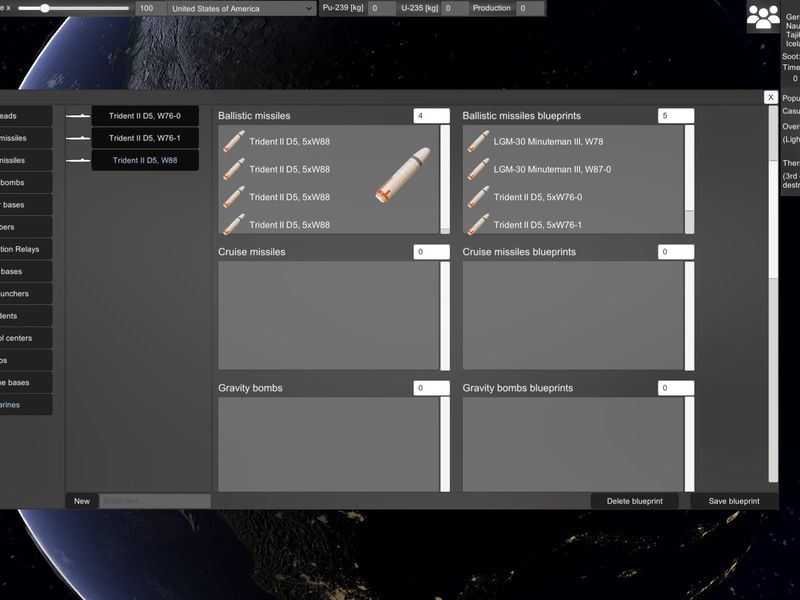The width and height of the screenshot is (800, 600).
Task: Click the Gravity bombs blueprints count field
Action: click(x=676, y=388)
